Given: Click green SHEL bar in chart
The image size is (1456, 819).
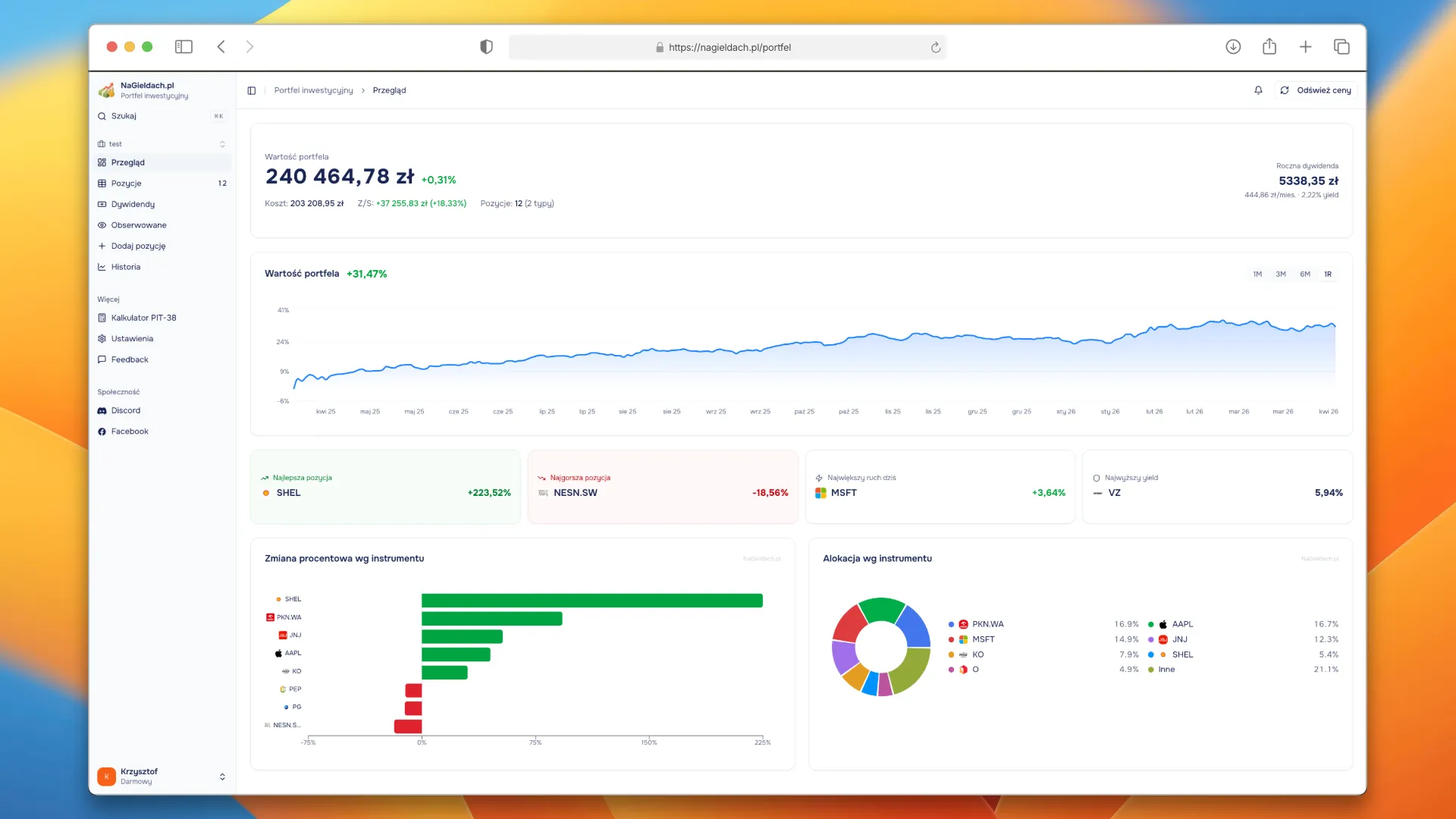Looking at the screenshot, I should 591,601.
